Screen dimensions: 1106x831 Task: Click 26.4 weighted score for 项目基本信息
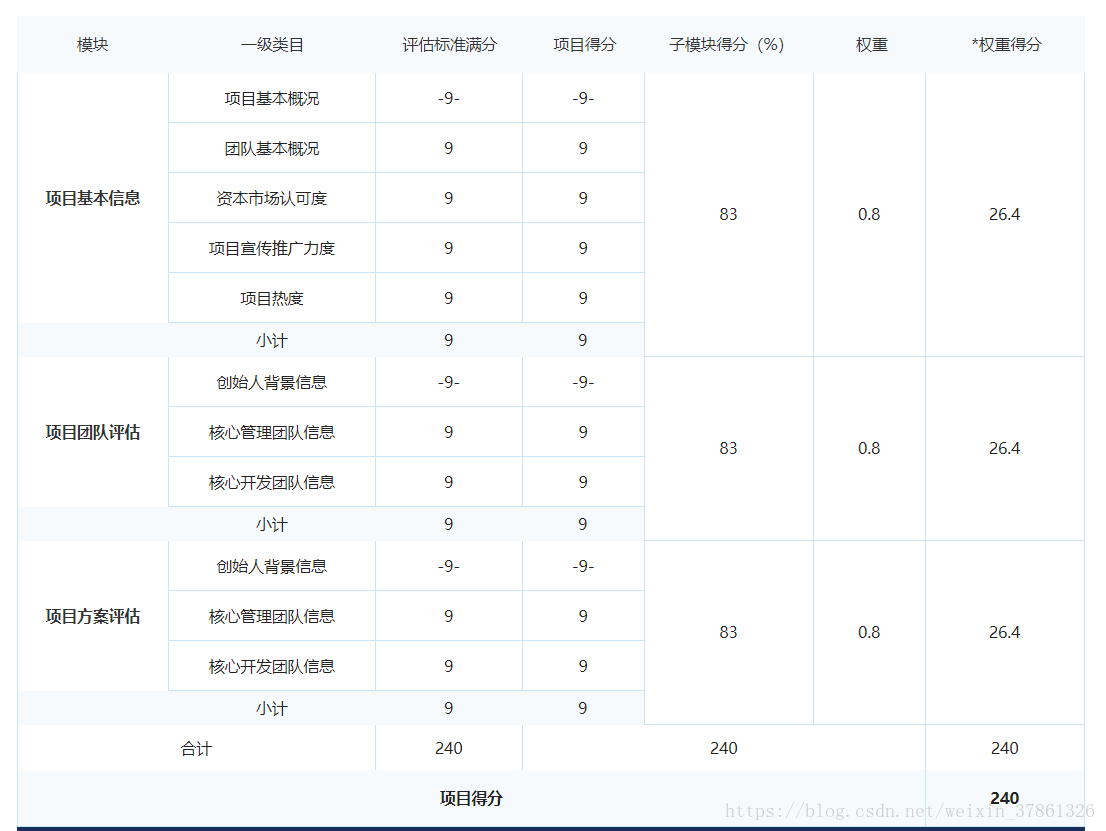point(1004,214)
